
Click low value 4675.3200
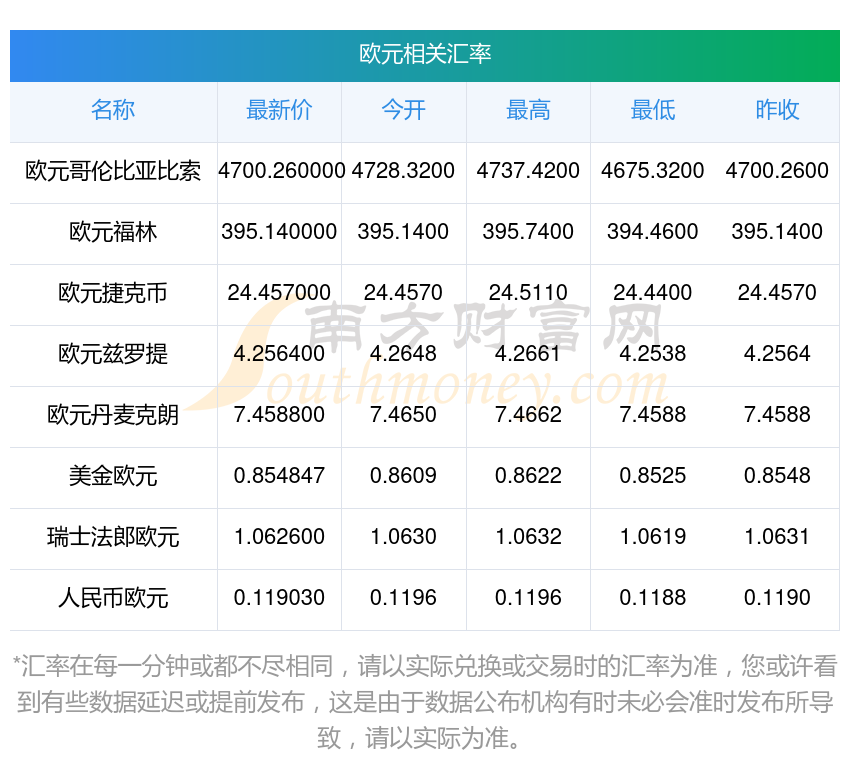(653, 171)
